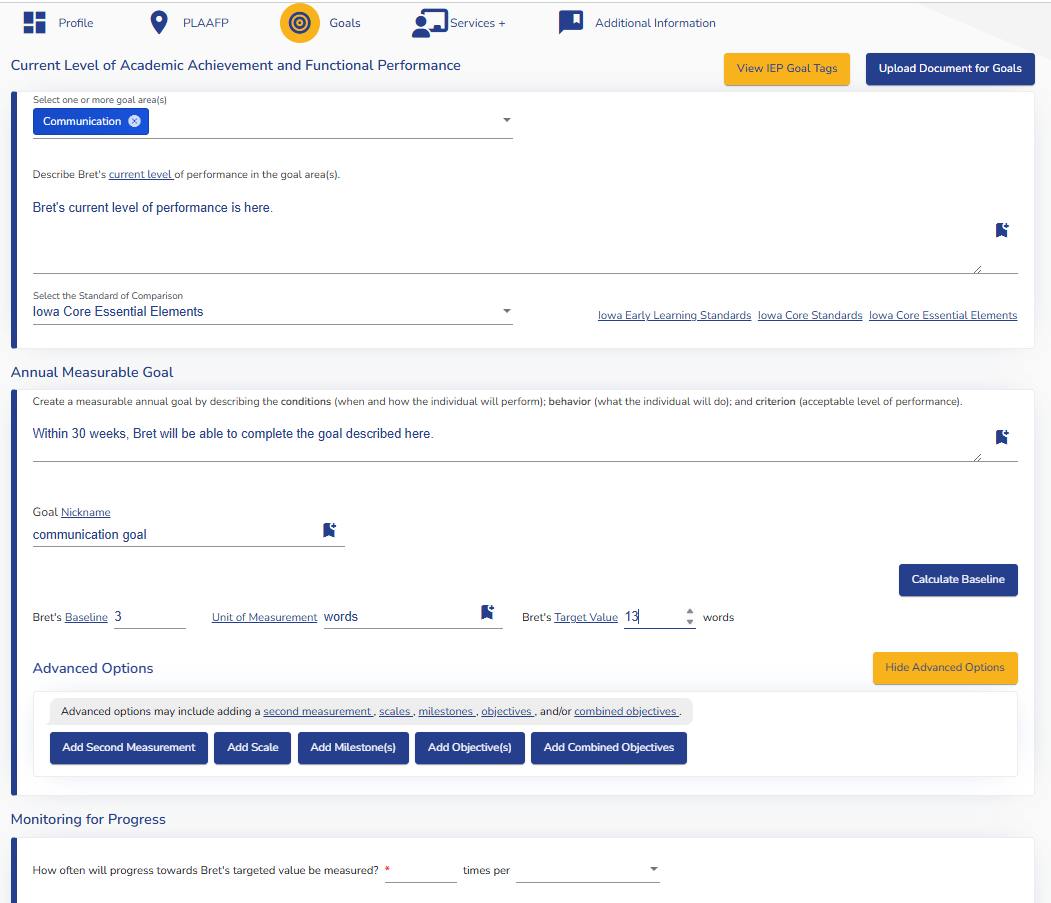Click bookmark icon beside annual goal text
Viewport: 1051px width, 903px height.
pos(1002,437)
